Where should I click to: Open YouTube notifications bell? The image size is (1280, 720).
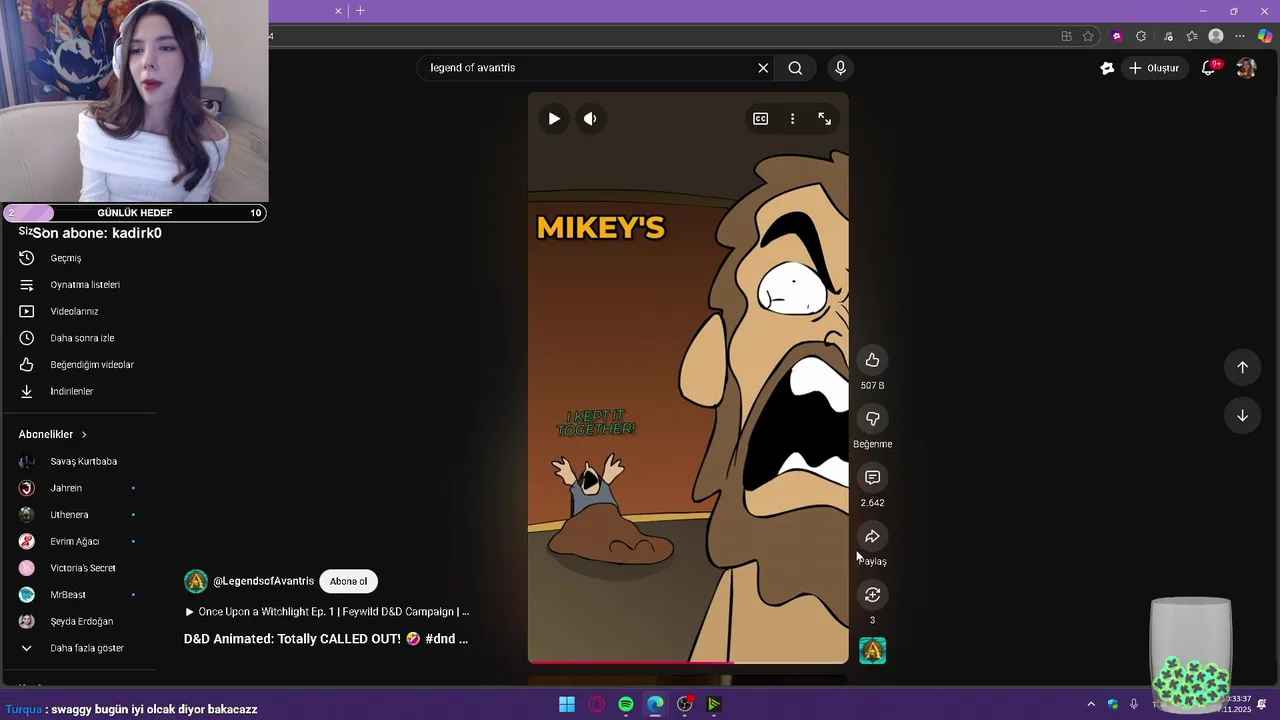point(1209,68)
